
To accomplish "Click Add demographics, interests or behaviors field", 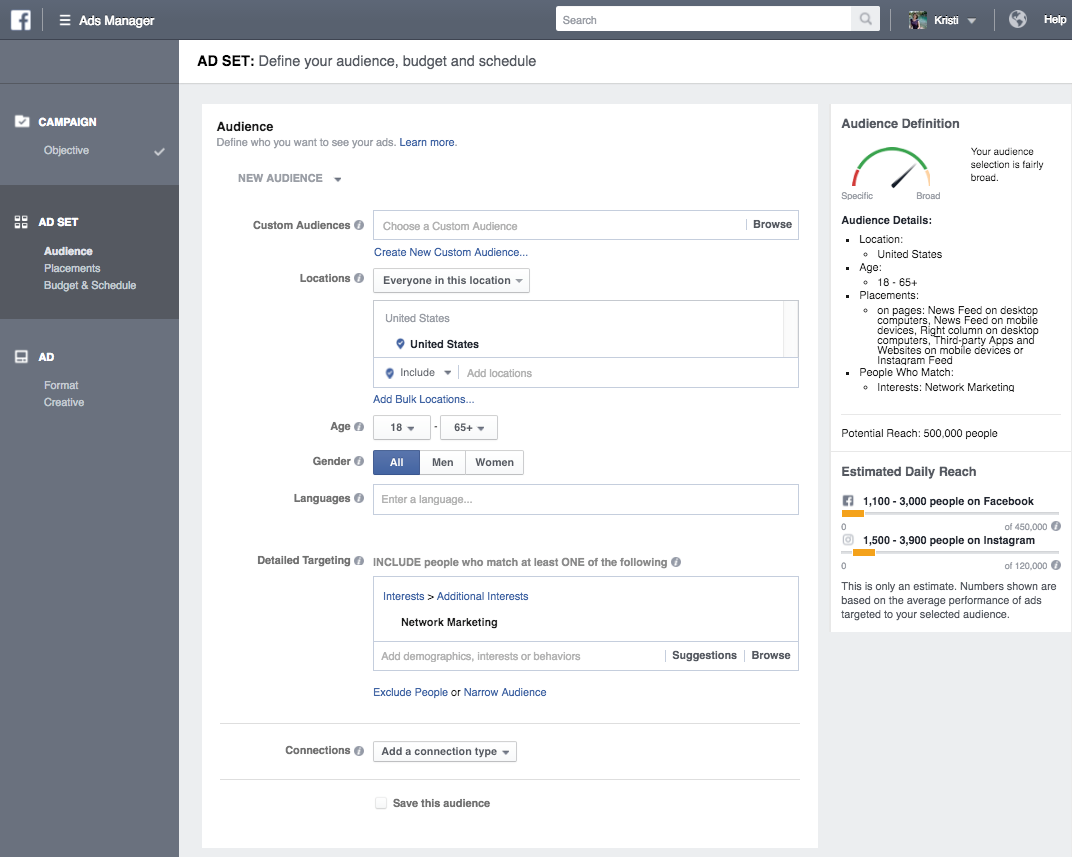I will 520,656.
